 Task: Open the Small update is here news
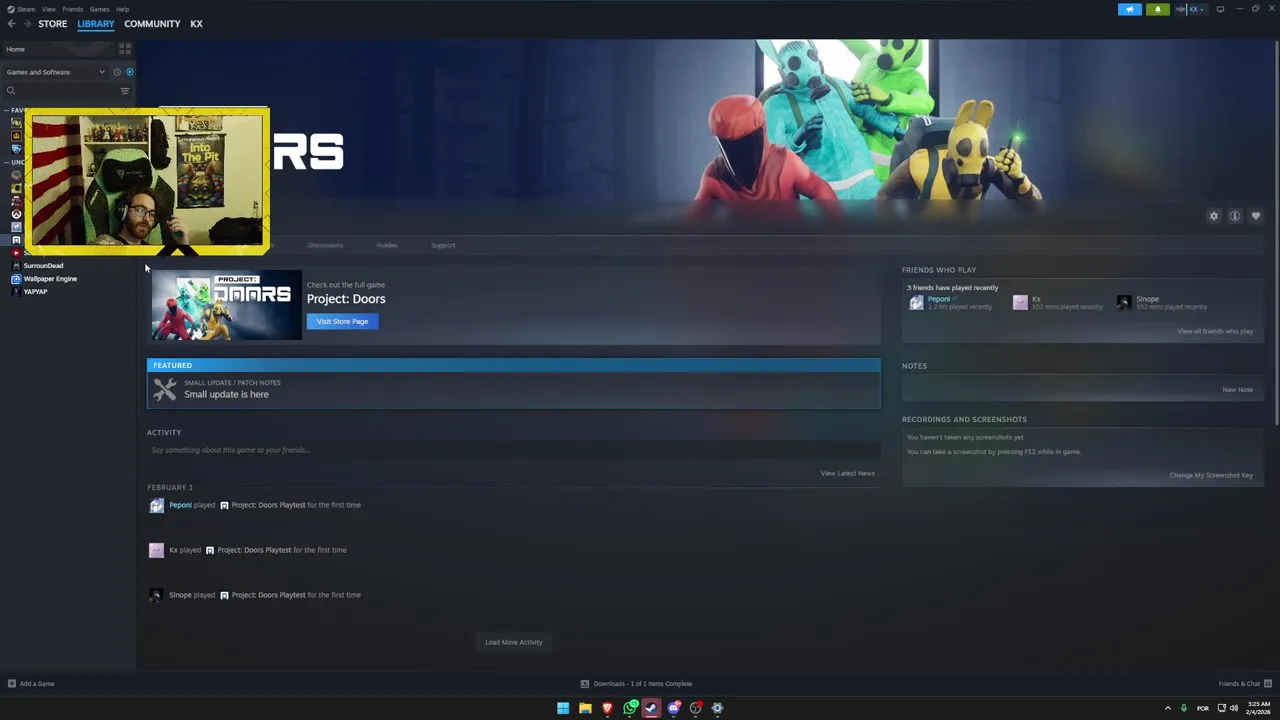point(514,390)
